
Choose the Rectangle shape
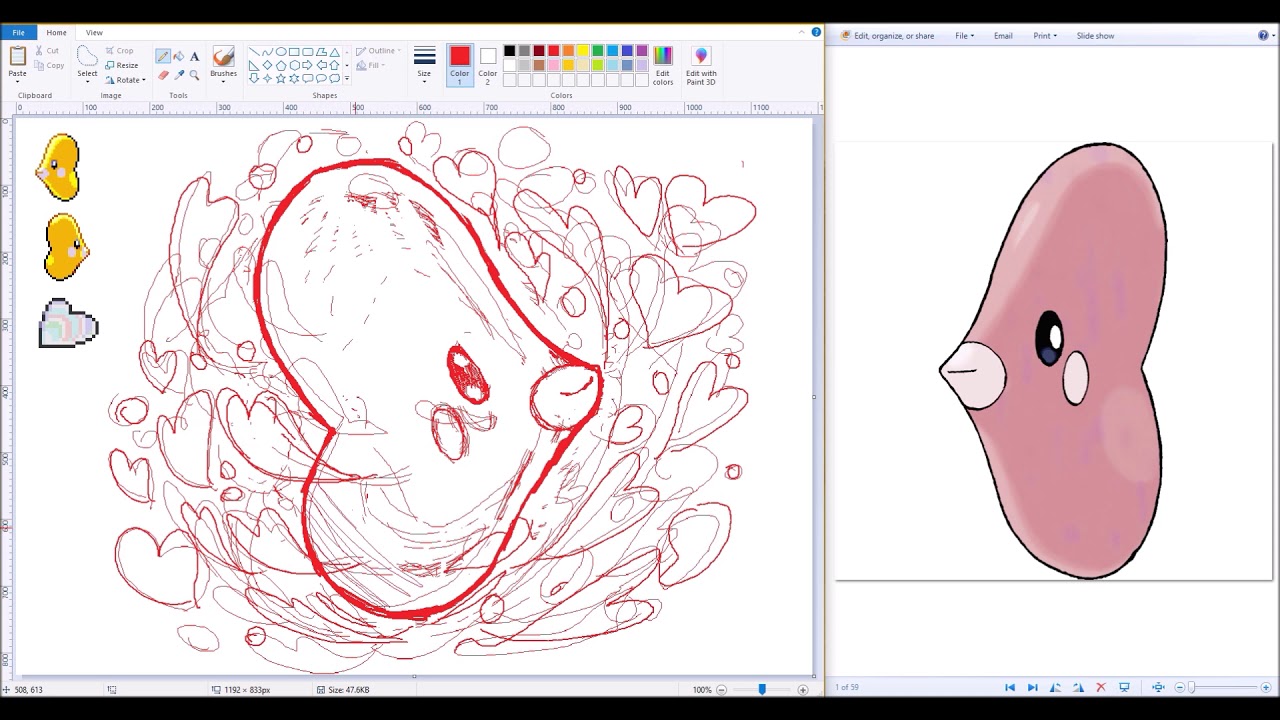coord(294,52)
